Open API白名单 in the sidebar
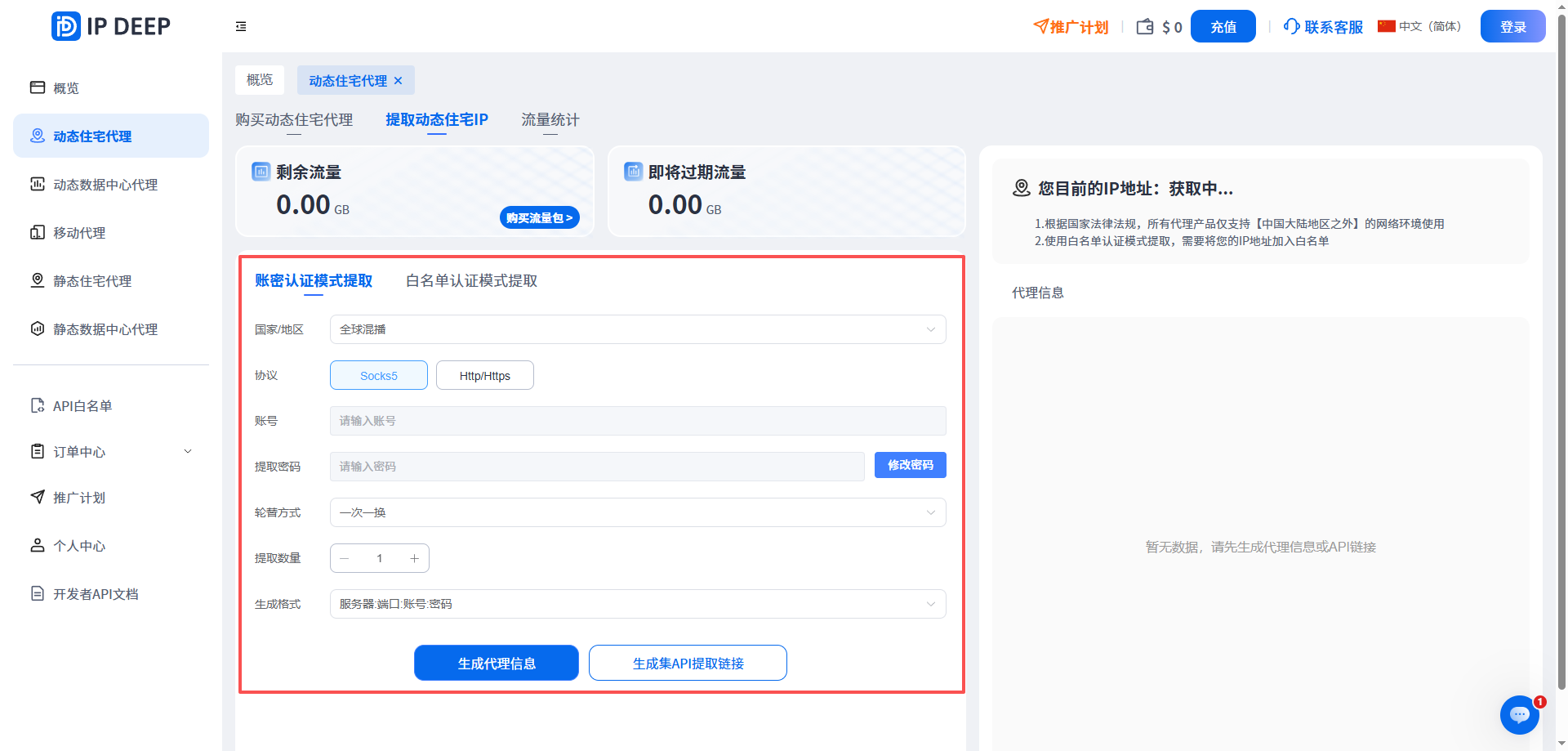Viewport: 1568px width, 751px height. coord(82,405)
